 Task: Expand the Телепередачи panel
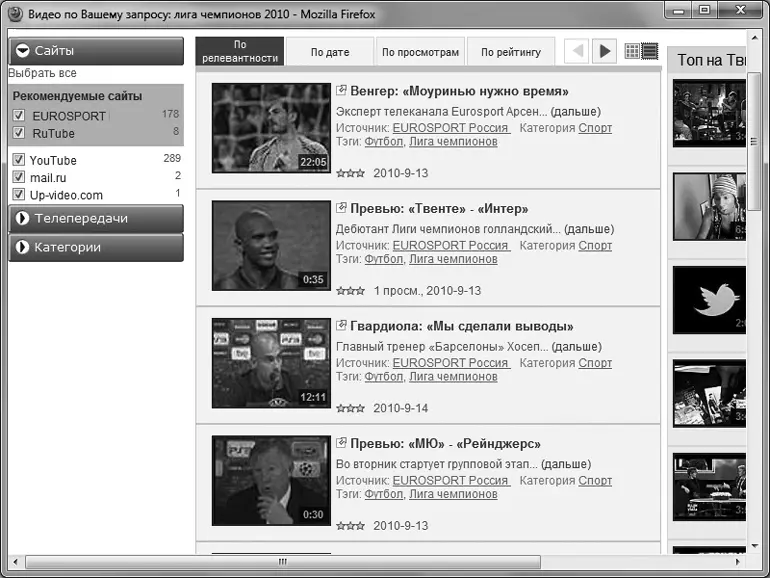[x=96, y=219]
